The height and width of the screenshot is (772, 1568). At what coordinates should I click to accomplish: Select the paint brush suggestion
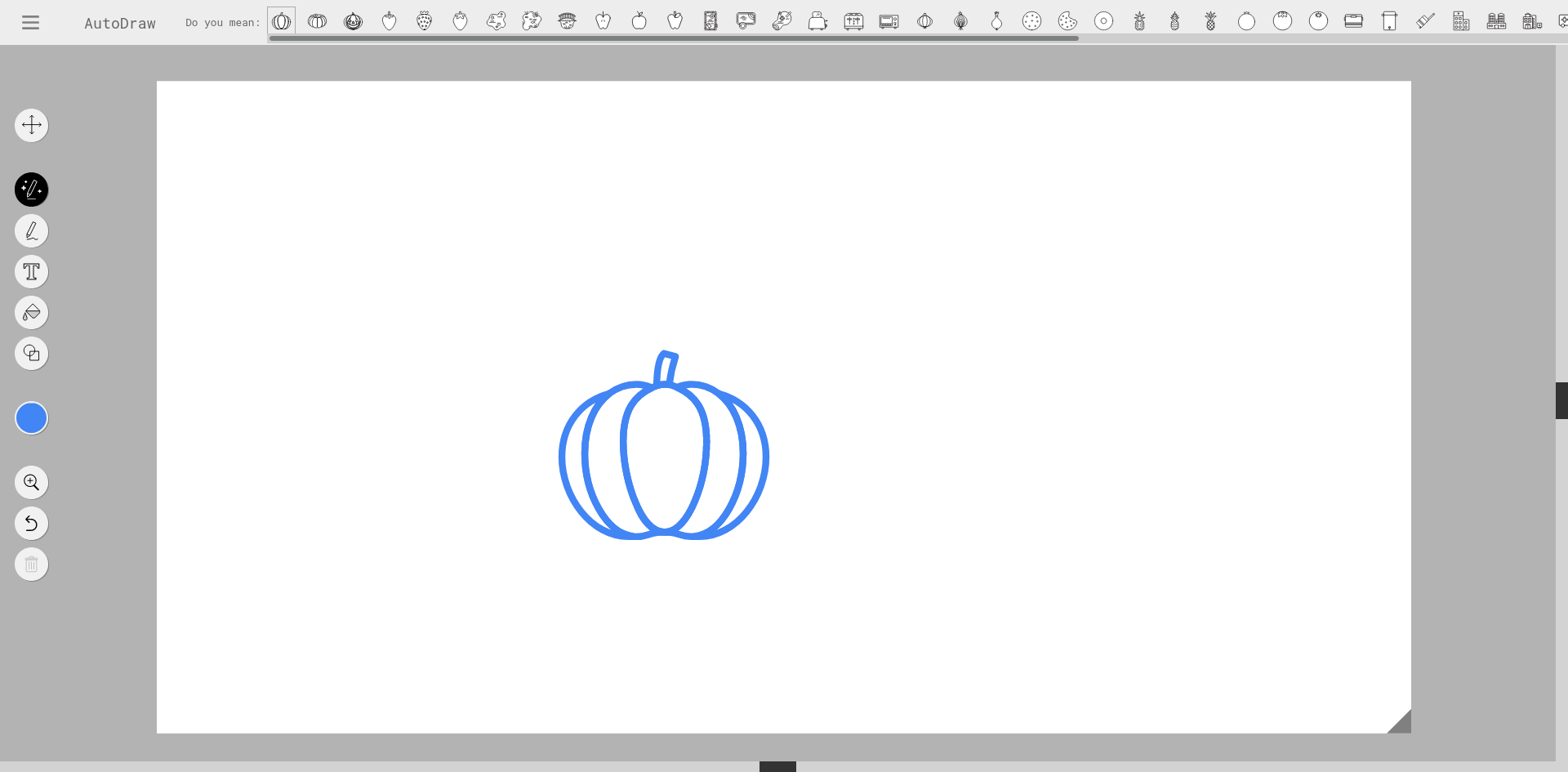[x=1425, y=21]
